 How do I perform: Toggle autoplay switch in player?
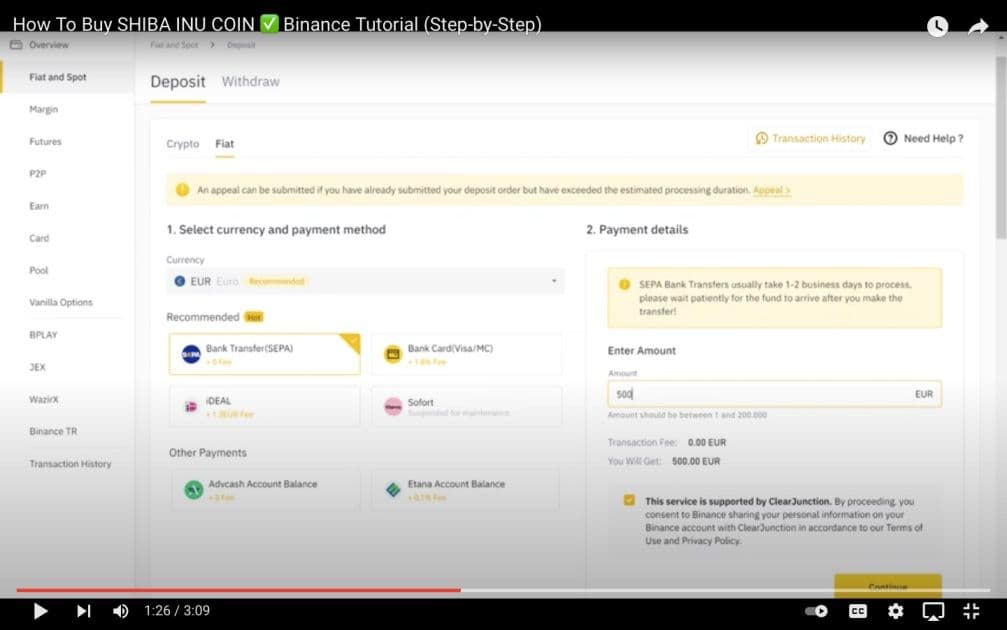click(x=816, y=611)
